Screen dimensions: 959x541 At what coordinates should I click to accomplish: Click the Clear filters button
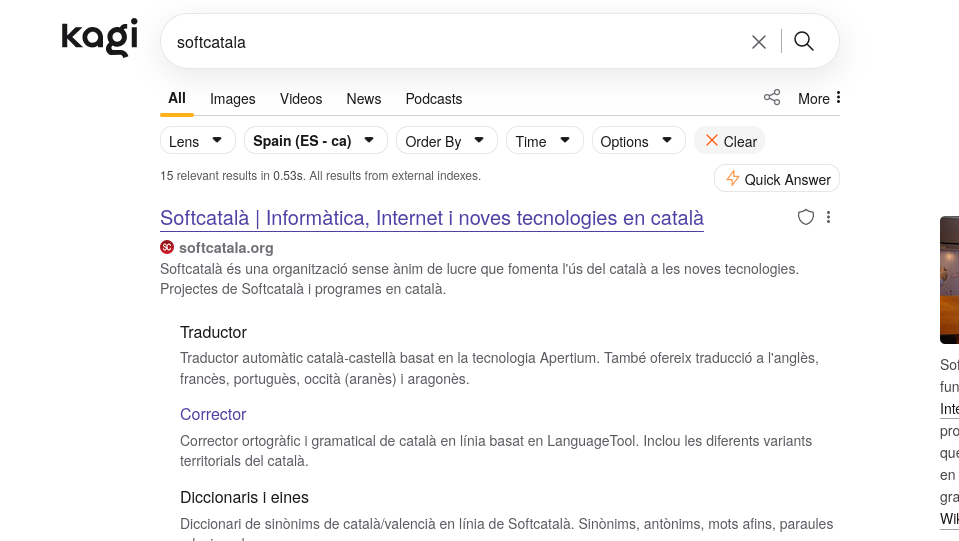coord(730,141)
